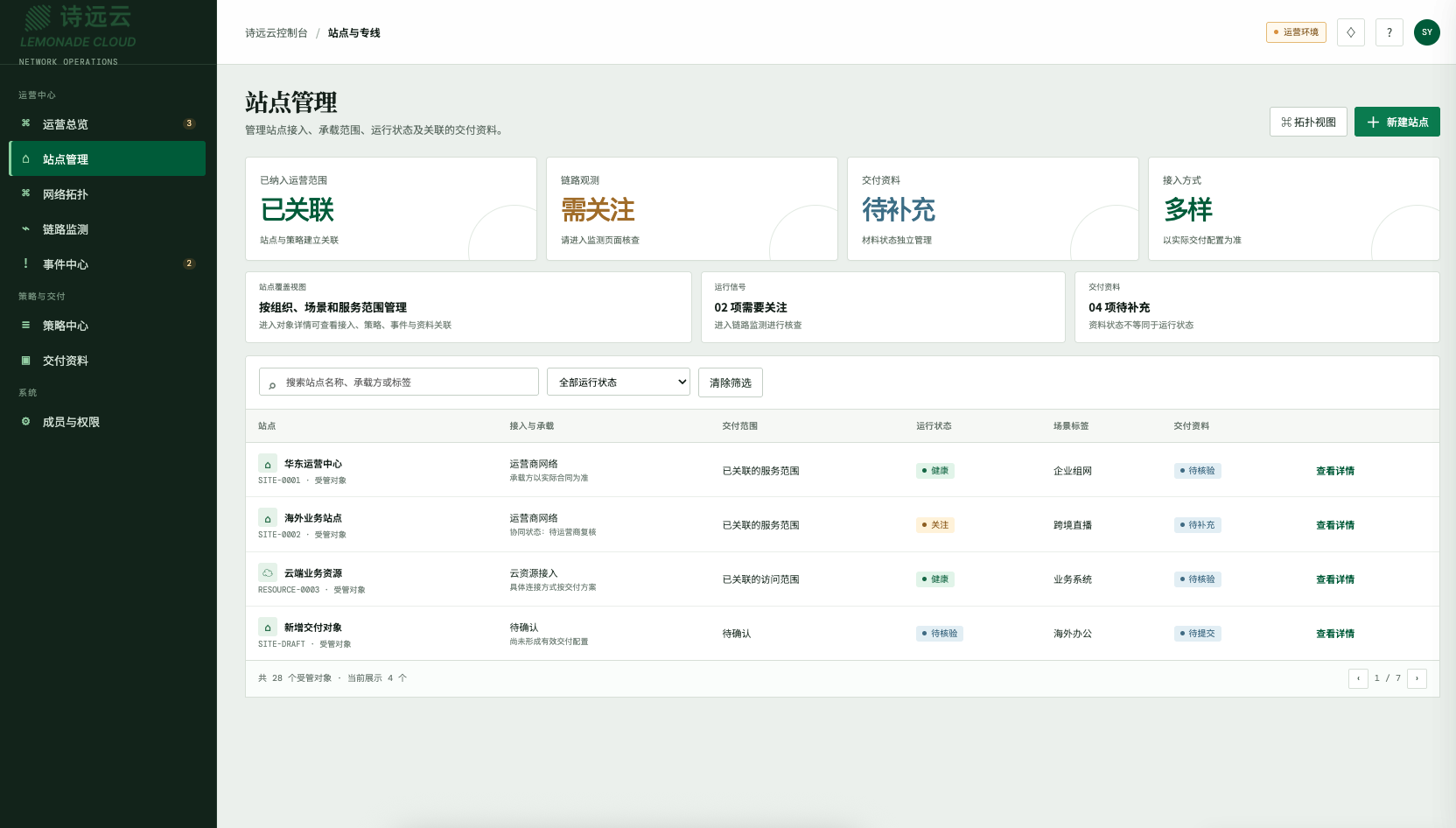Click the diamond icon button in header

[1351, 32]
